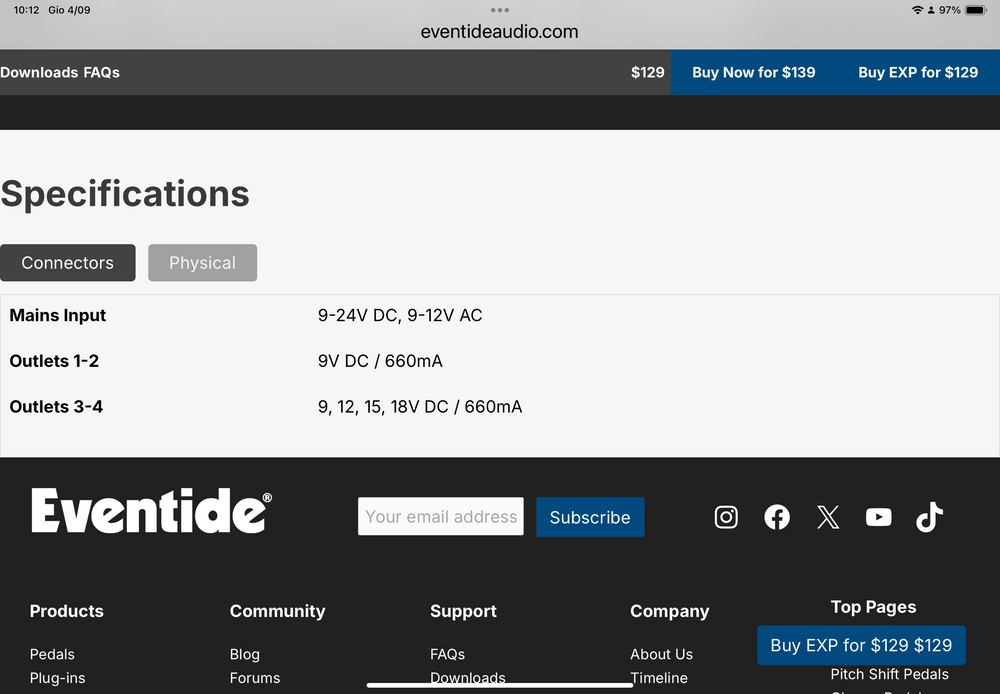Tap the Wi-Fi status icon
Screen dimensions: 1000x694
[917, 10]
